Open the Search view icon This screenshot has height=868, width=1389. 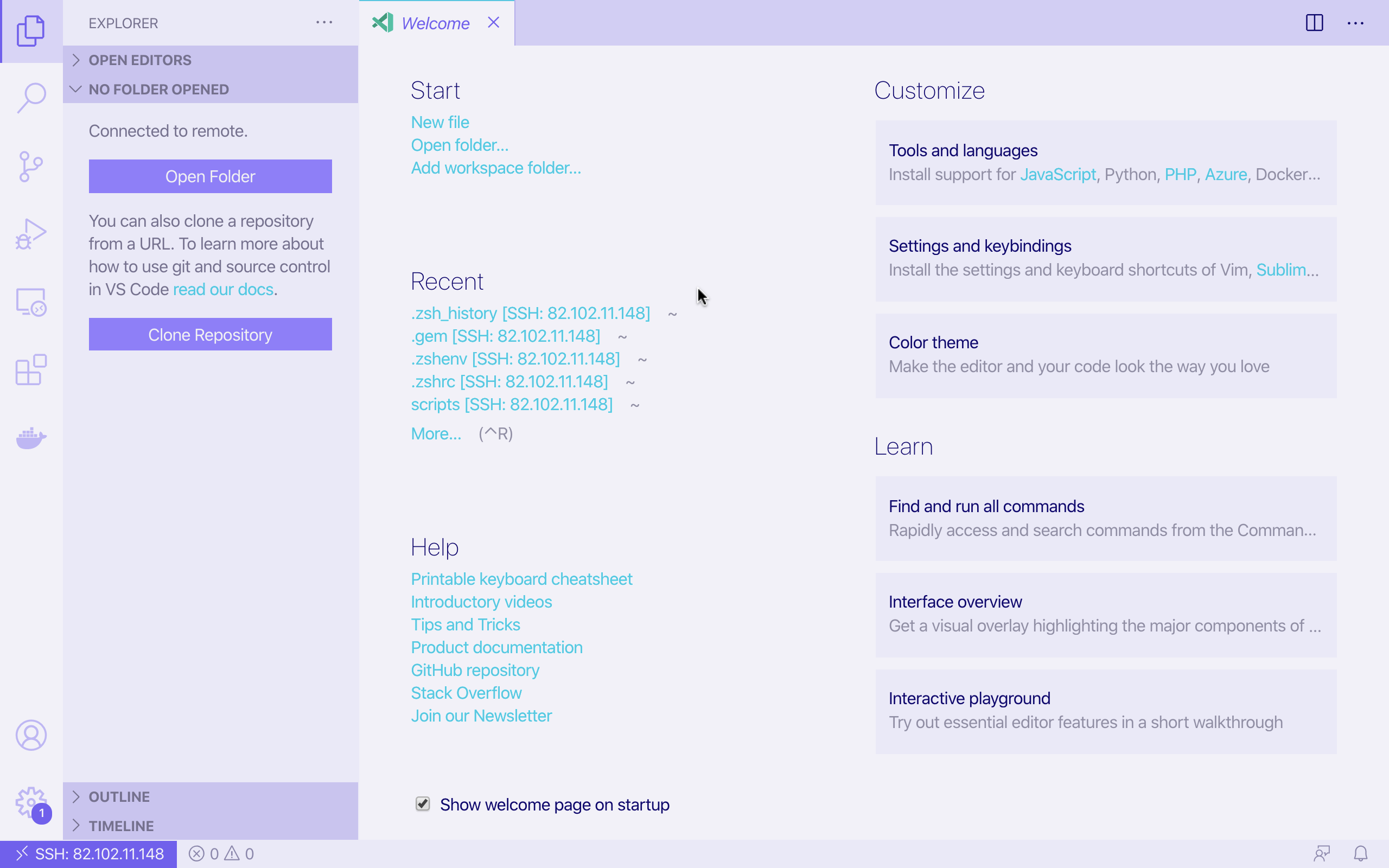(31, 98)
